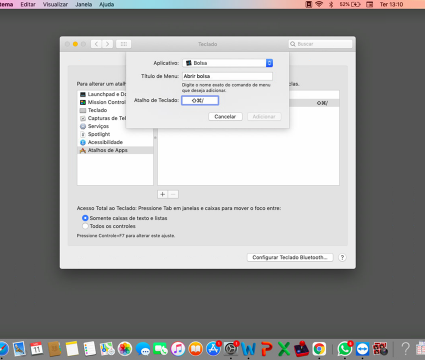Image resolution: width=425 pixels, height=360 pixels.
Task: Click the Atalho de Teclado field
Action: click(200, 100)
